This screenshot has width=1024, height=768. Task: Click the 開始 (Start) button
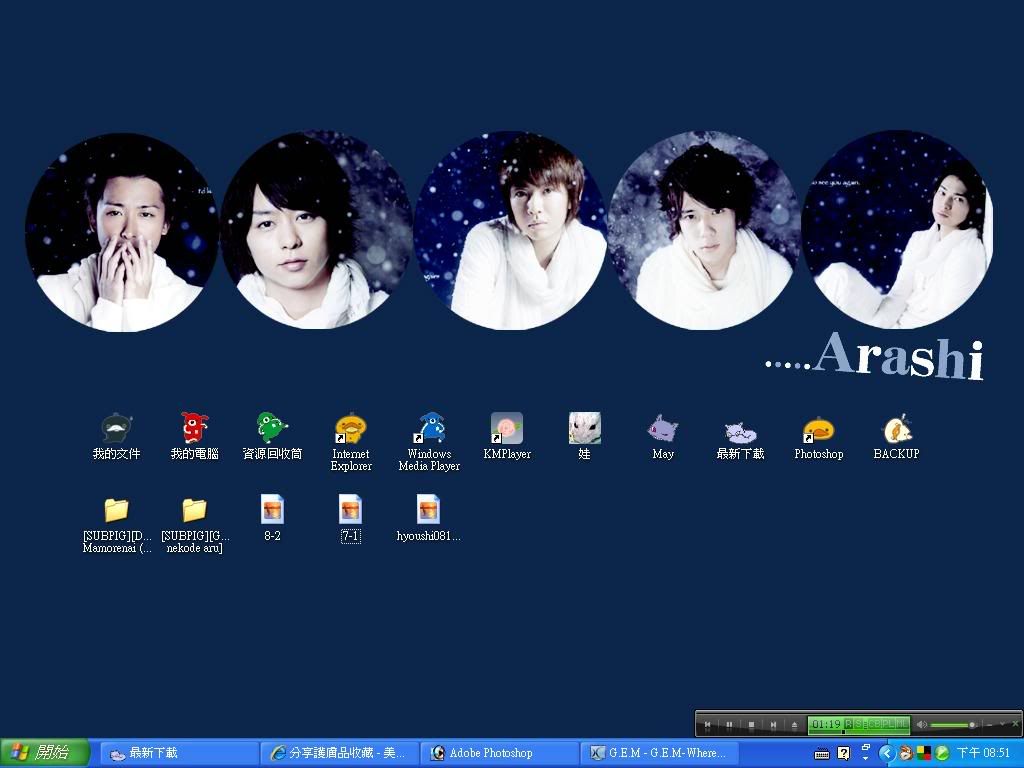45,753
